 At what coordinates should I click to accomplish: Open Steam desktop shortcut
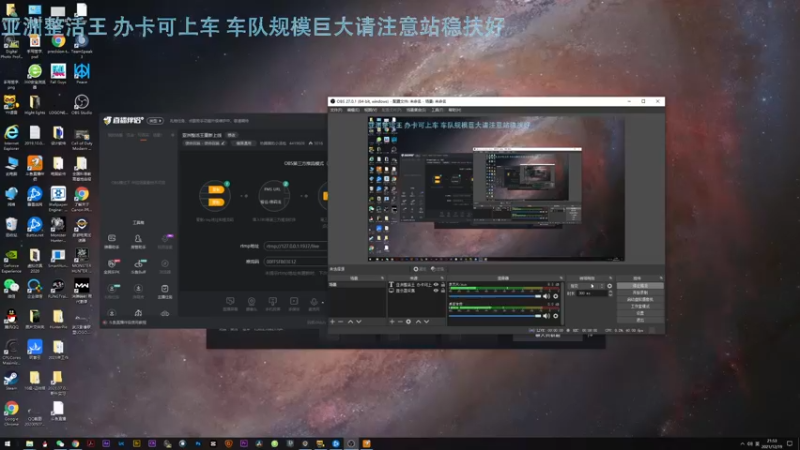(11, 381)
